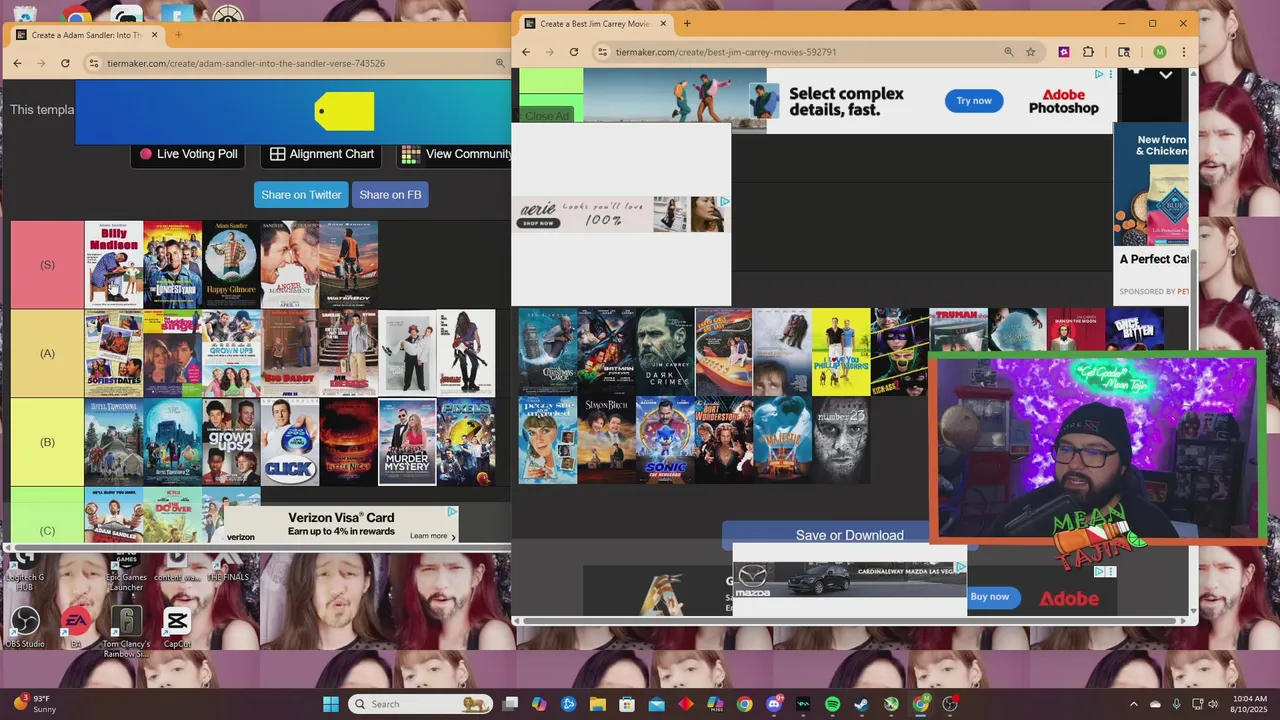Click back arrow in Adam Sandler browser window
The image size is (1280, 720).
[17, 63]
